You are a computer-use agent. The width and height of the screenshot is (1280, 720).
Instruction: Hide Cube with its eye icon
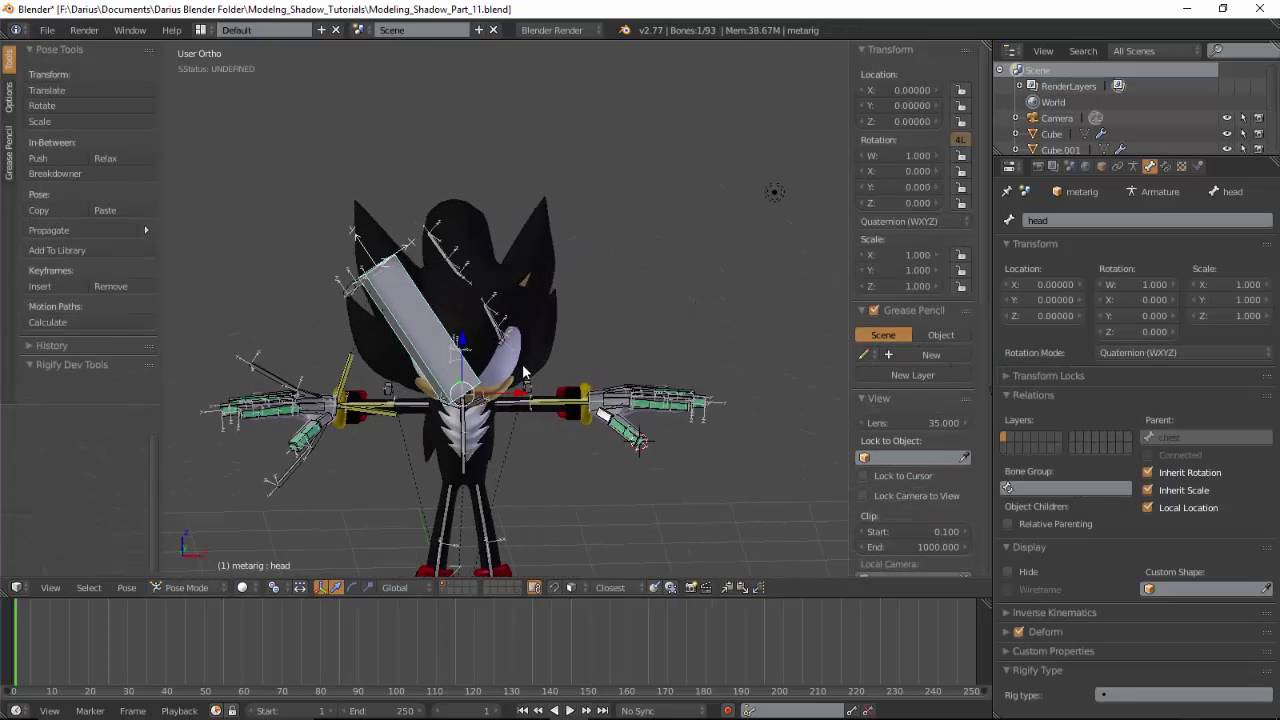click(x=1227, y=134)
